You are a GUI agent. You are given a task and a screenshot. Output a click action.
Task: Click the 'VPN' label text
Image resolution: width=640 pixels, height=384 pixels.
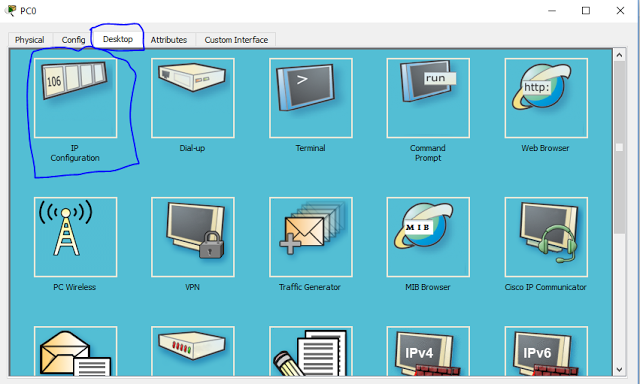tap(192, 287)
